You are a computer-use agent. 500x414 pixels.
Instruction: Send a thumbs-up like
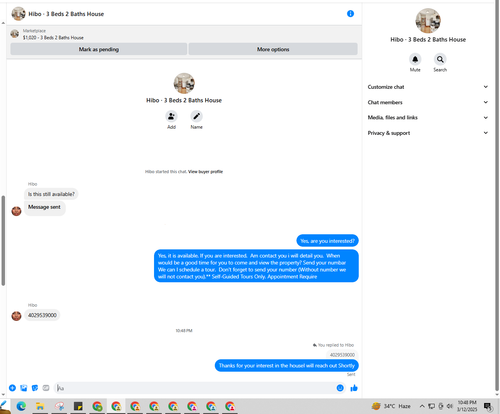click(x=354, y=388)
